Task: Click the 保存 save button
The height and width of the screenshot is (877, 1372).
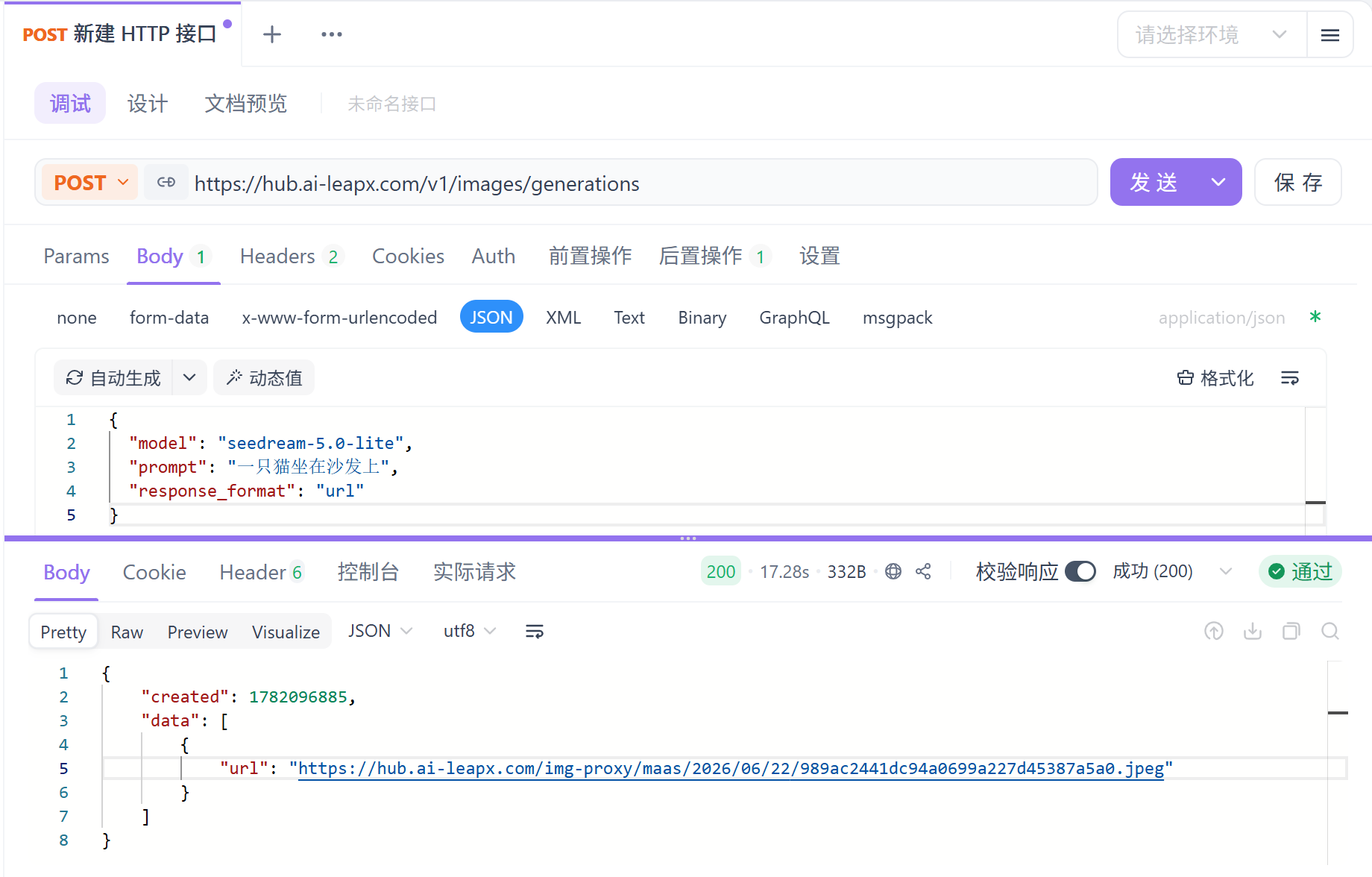Action: [1298, 183]
